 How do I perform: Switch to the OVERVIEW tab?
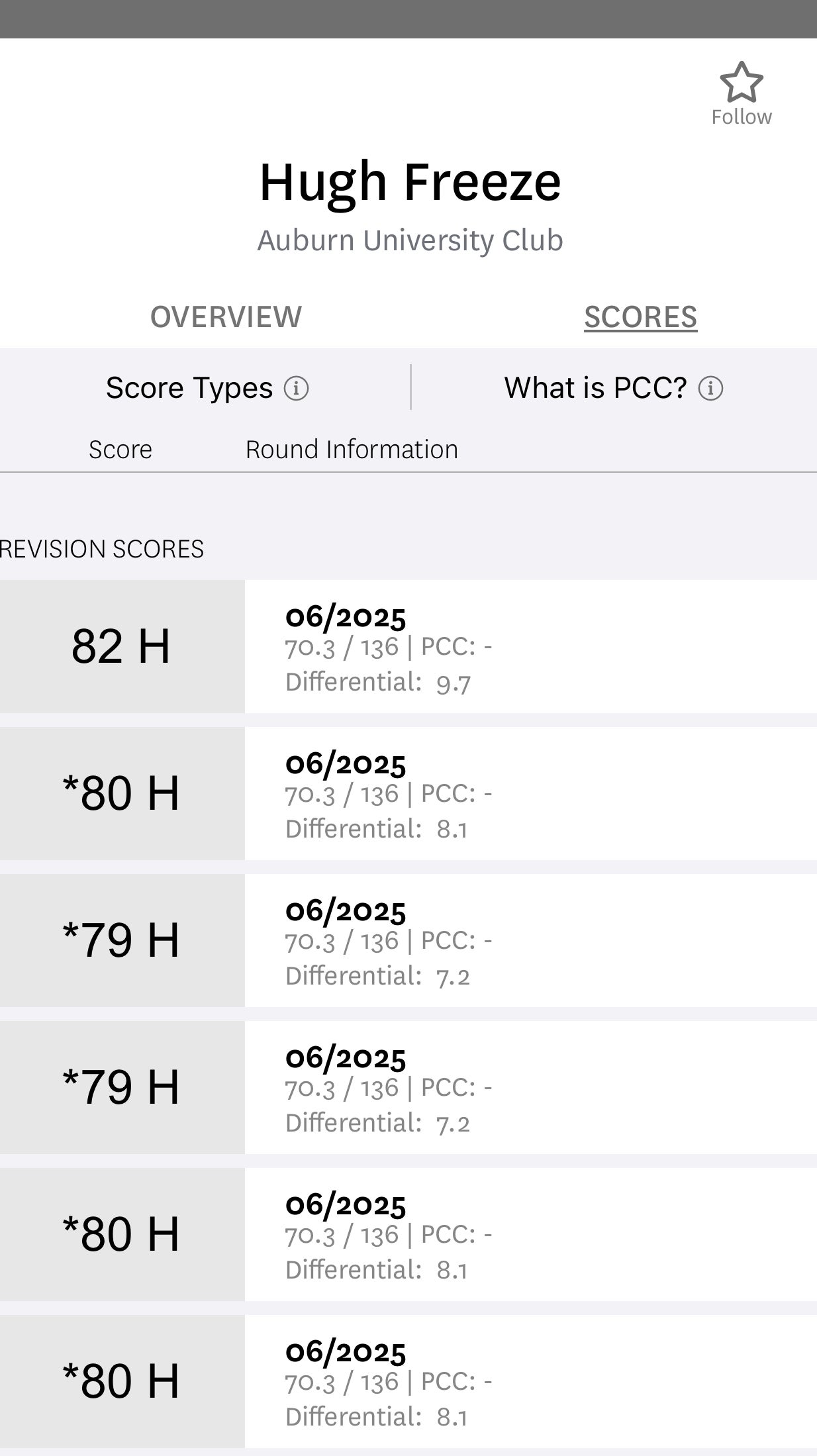coord(226,317)
